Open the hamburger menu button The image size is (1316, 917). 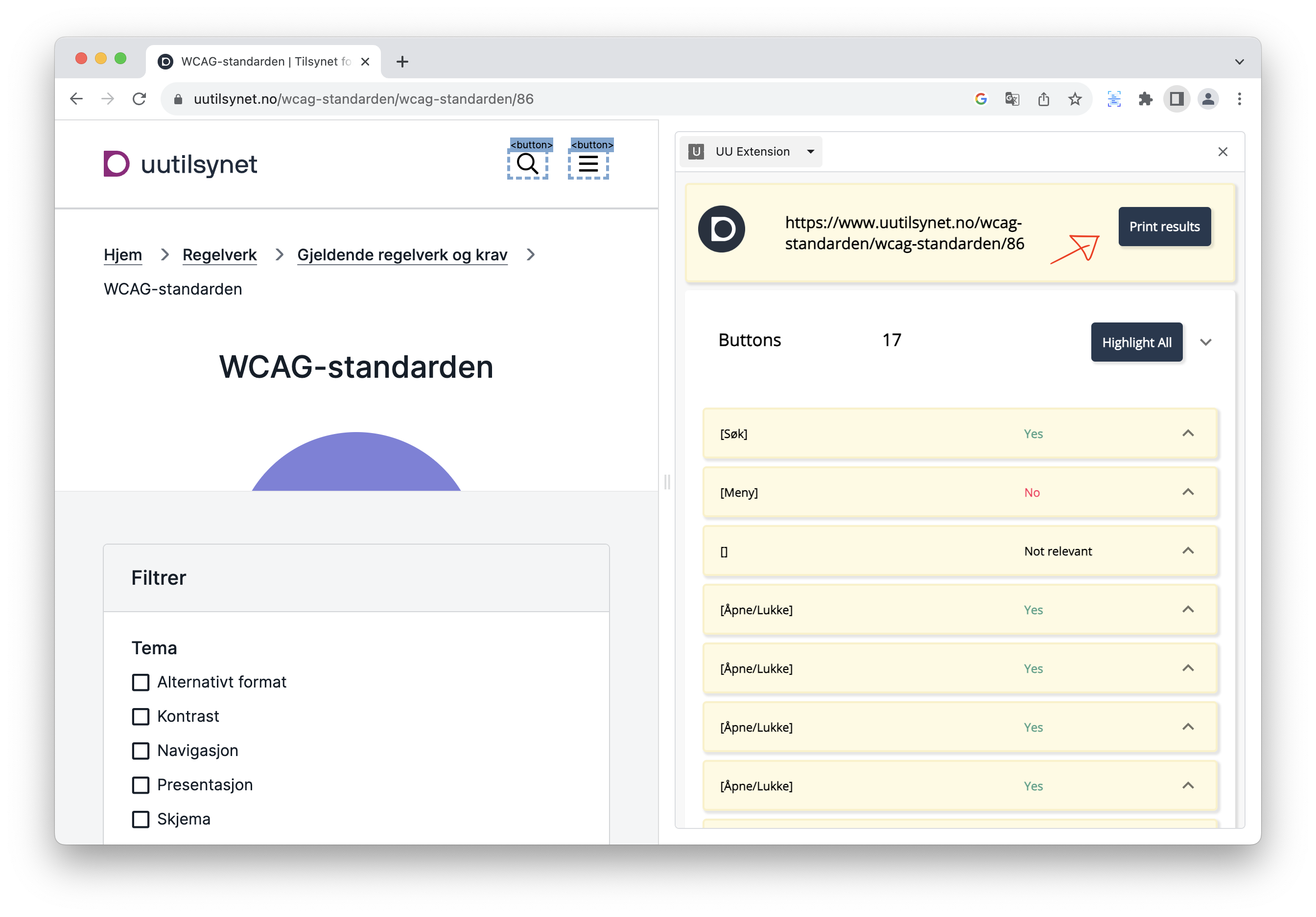(588, 164)
